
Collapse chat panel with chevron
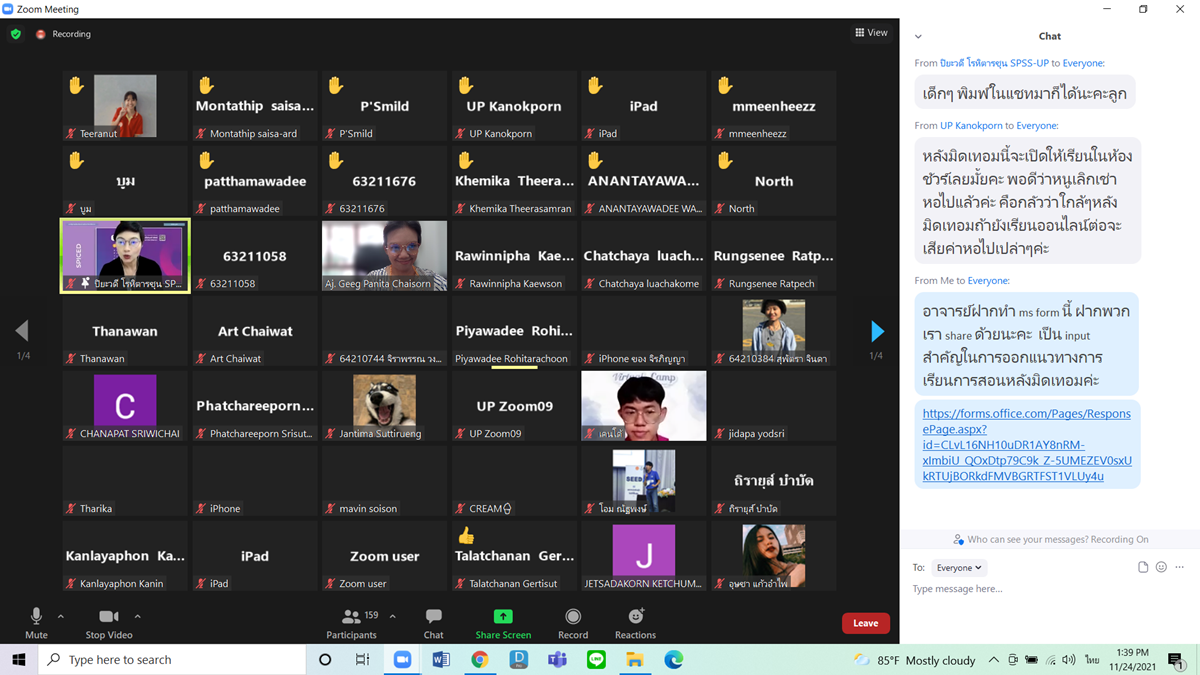point(918,37)
